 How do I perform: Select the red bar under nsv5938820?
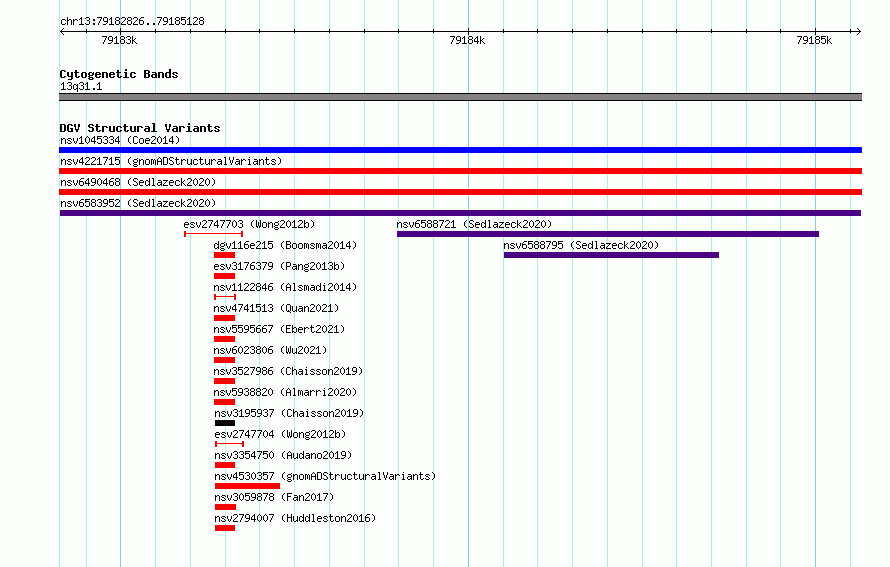pos(224,402)
